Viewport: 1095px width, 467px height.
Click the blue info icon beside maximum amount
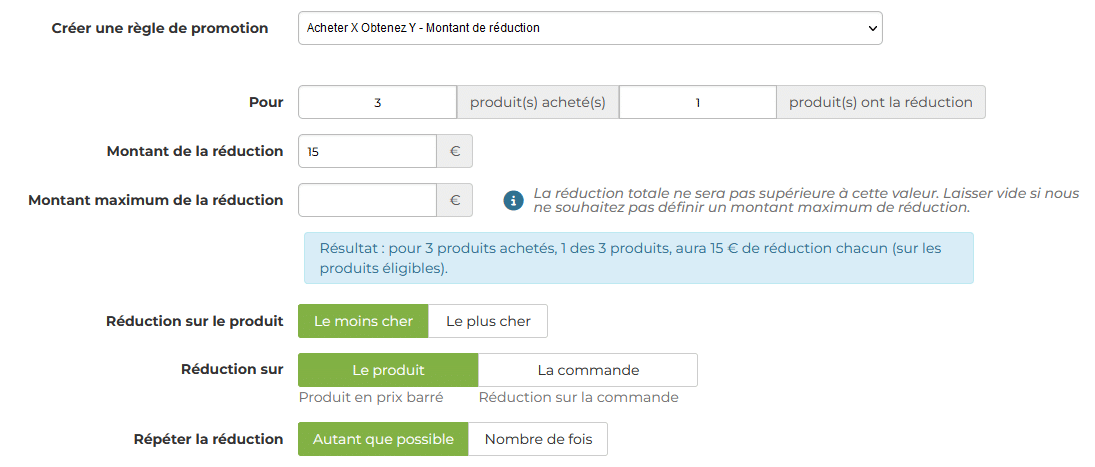click(513, 200)
